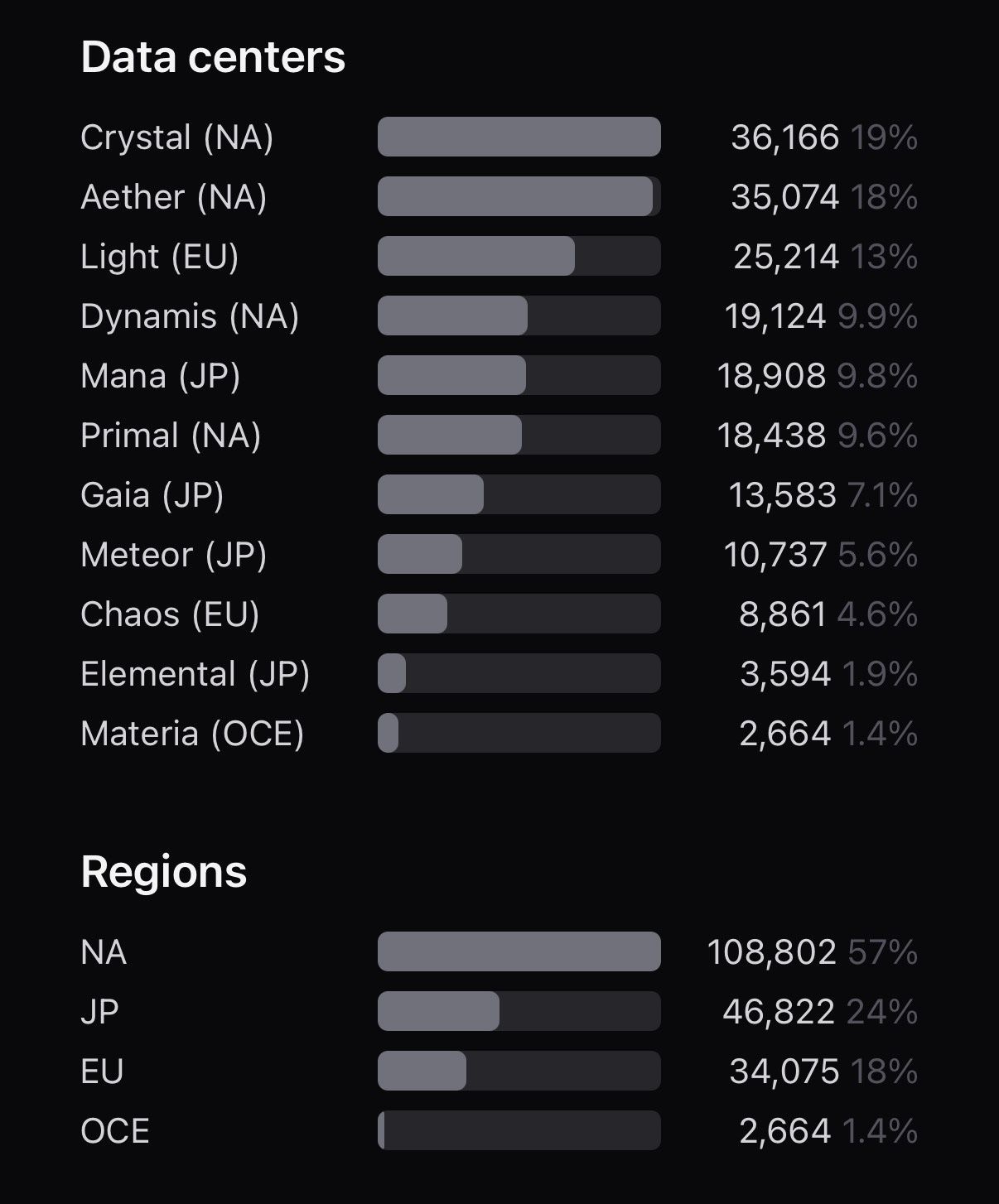Click the Gaia (JP) bar

click(x=519, y=494)
